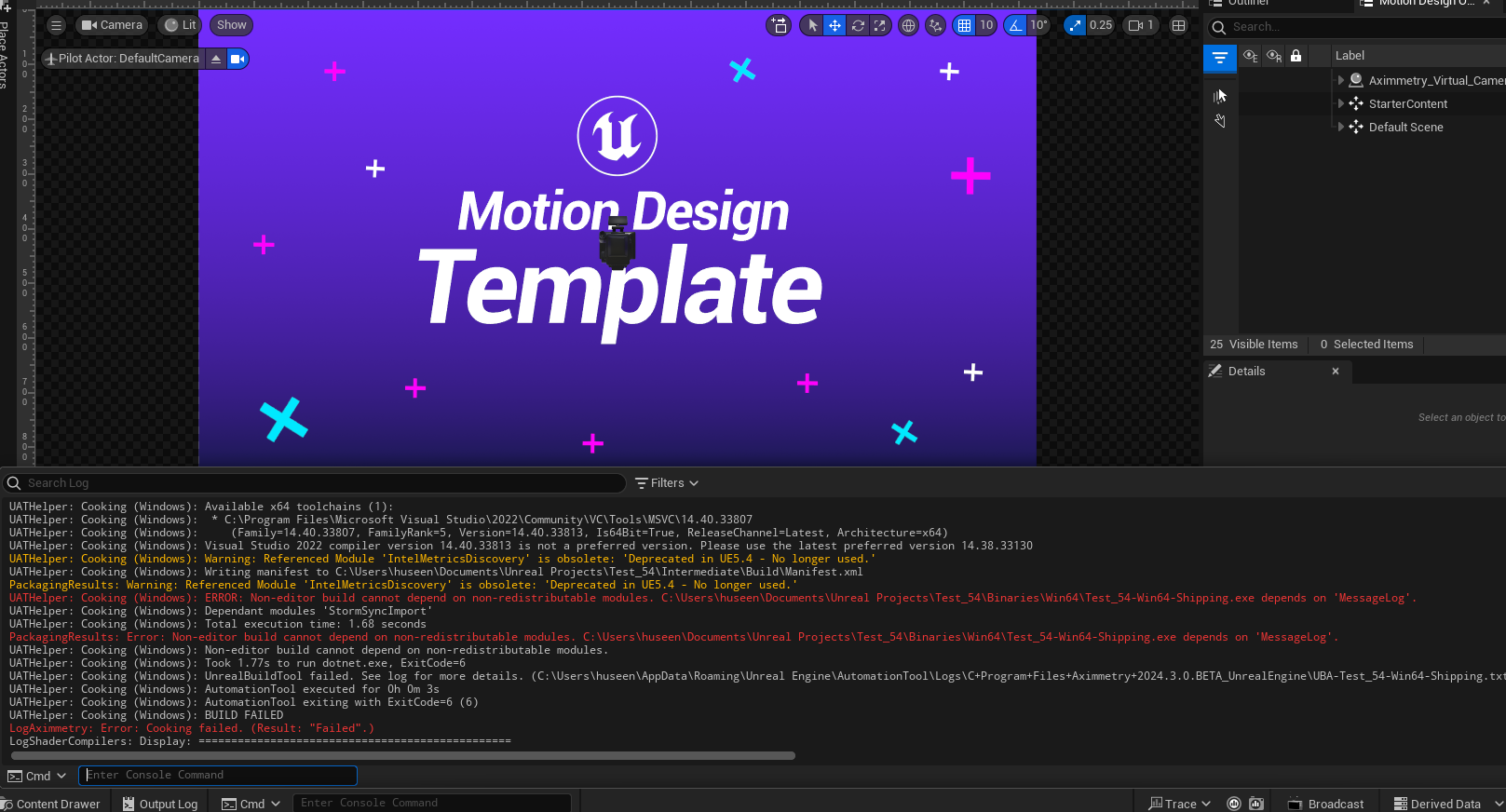Focus status bar console command input
Viewport: 1506px width, 812px height.
432,803
